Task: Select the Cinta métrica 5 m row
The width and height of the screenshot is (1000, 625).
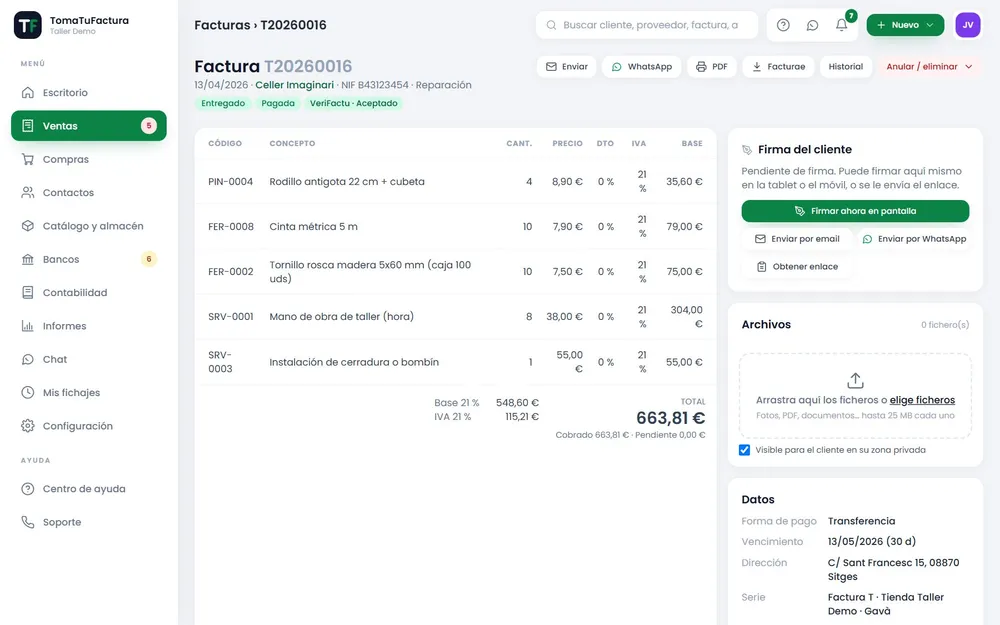Action: [455, 226]
